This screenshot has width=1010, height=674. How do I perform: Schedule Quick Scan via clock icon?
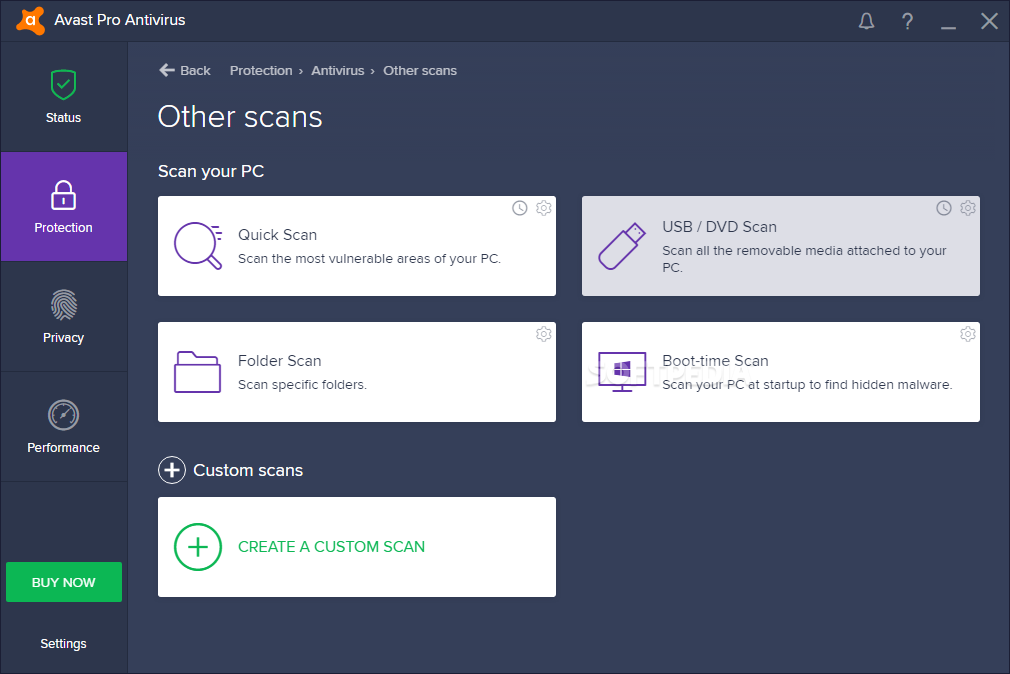(x=520, y=208)
